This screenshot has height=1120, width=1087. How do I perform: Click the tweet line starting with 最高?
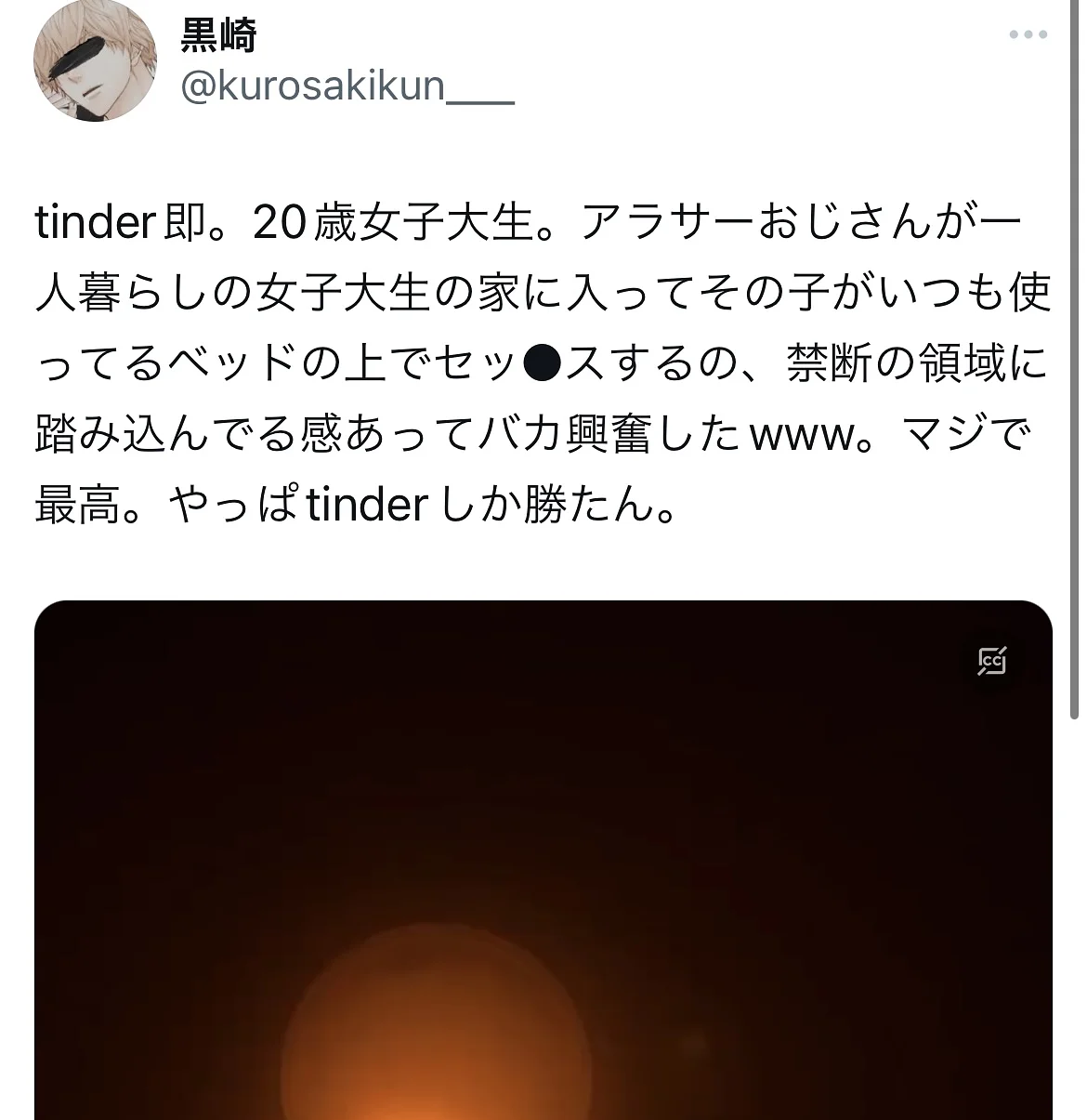[x=356, y=505]
